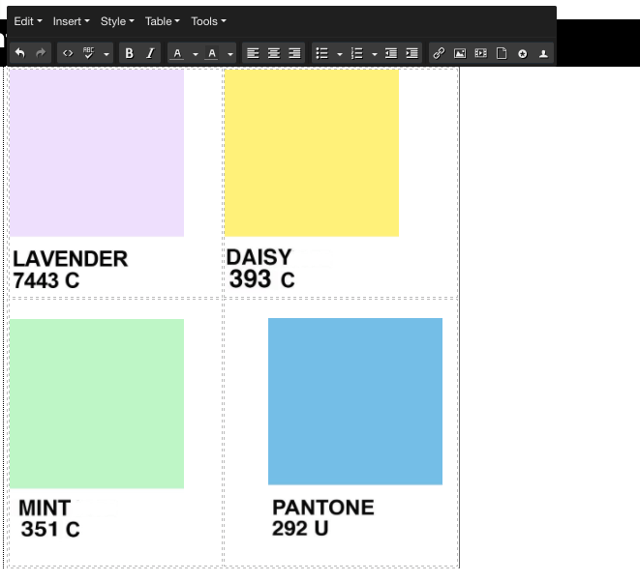This screenshot has height=582, width=640.
Task: Decrease indent with the outdent icon
Action: click(391, 53)
